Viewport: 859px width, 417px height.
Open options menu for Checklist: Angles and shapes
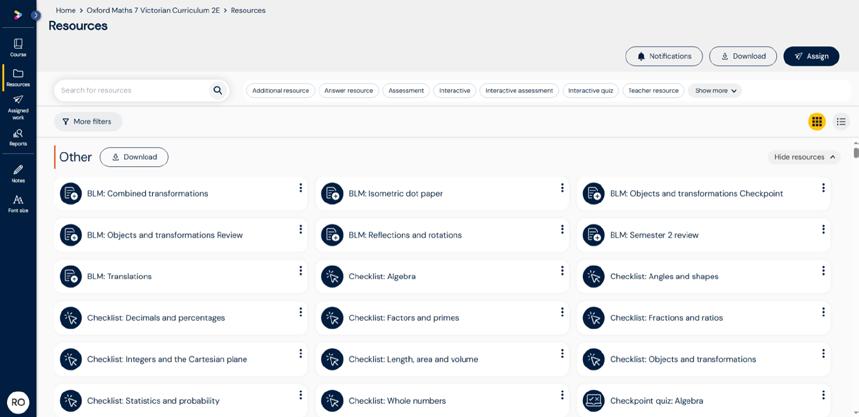point(823,271)
